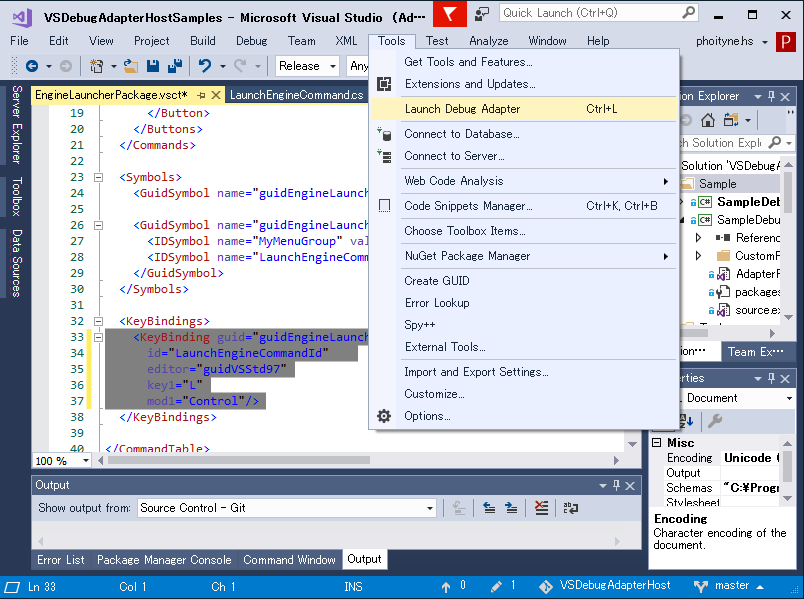Open the send feedback icon
The height and width of the screenshot is (600, 804).
[481, 14]
